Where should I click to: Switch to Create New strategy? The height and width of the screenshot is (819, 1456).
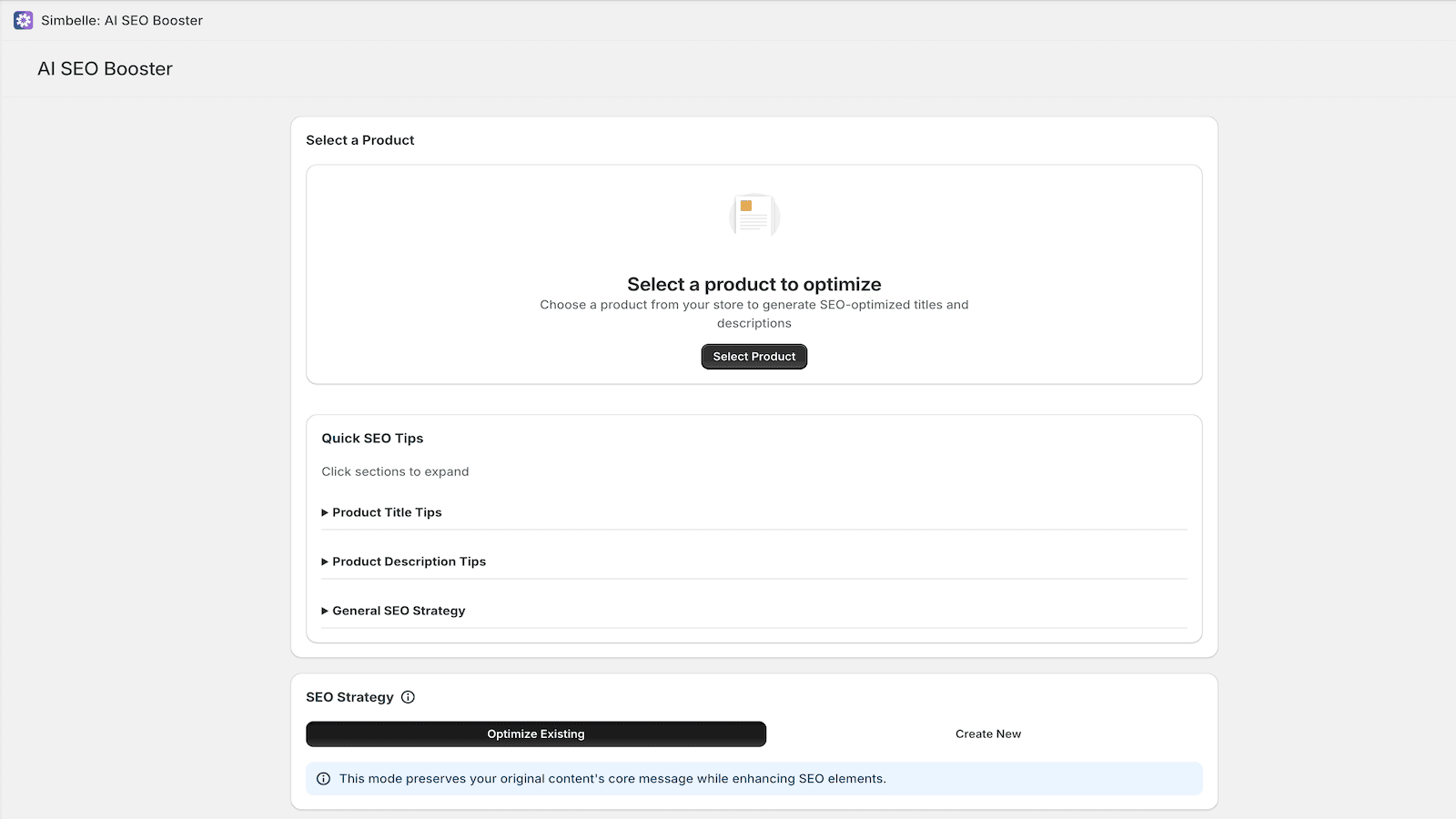pos(987,733)
